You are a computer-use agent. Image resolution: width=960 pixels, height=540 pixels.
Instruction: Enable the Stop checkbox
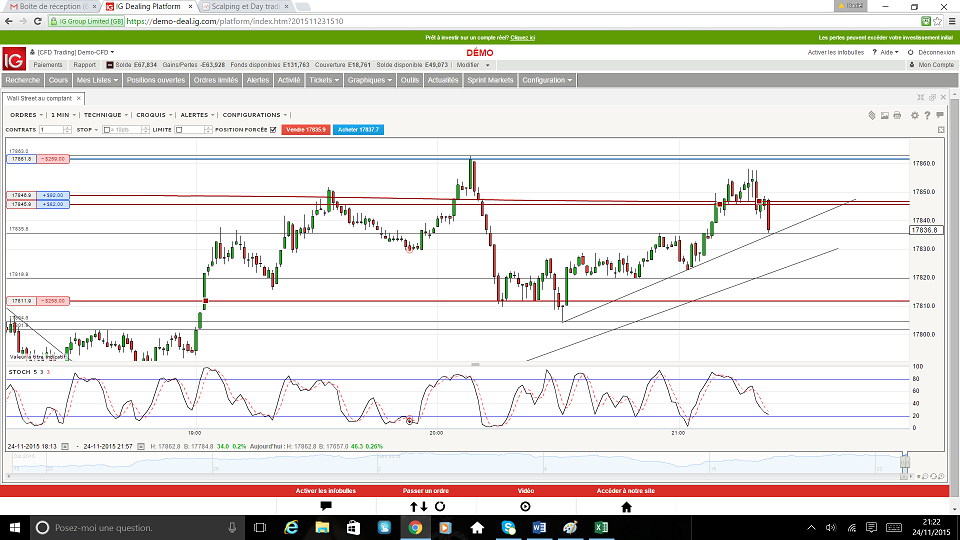107,130
